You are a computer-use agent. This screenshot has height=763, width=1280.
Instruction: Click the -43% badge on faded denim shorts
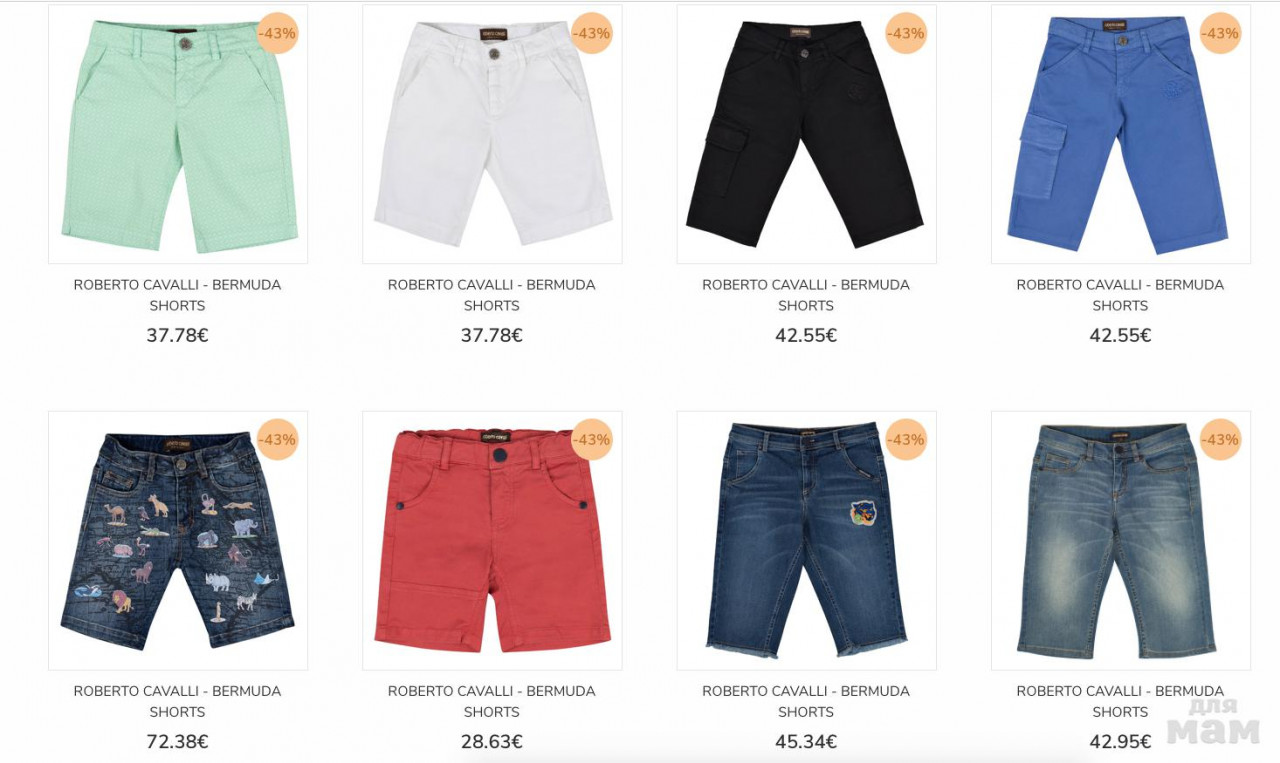tap(1220, 439)
